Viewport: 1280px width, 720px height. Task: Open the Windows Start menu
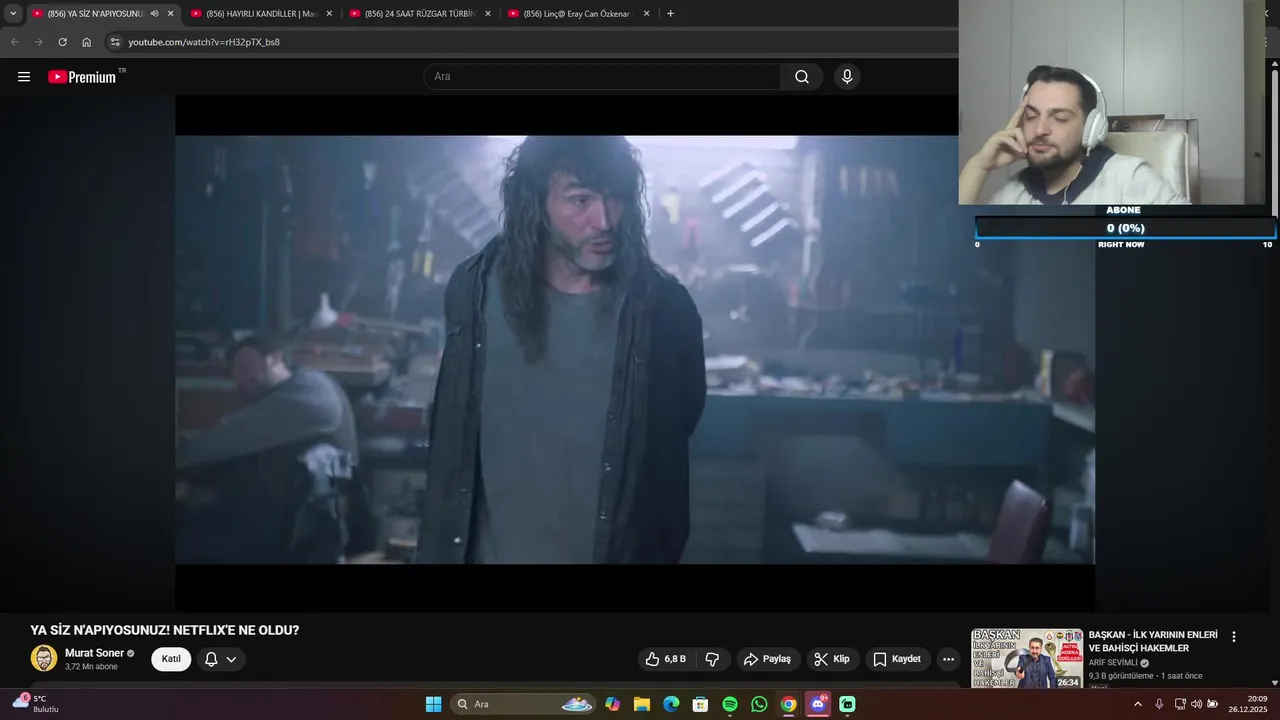433,704
